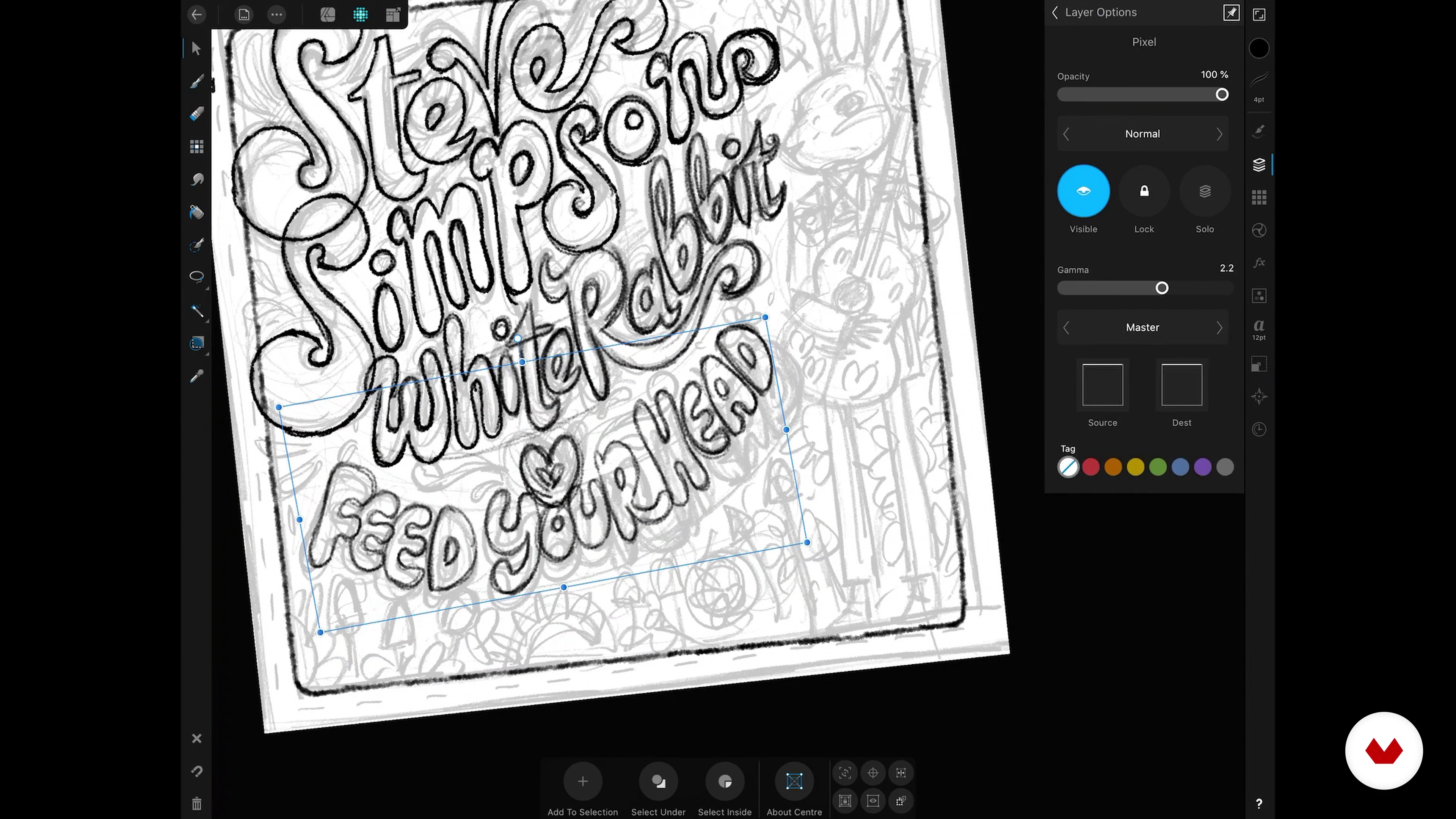Enable Select Inside option
Image resolution: width=1456 pixels, height=819 pixels.
click(725, 781)
